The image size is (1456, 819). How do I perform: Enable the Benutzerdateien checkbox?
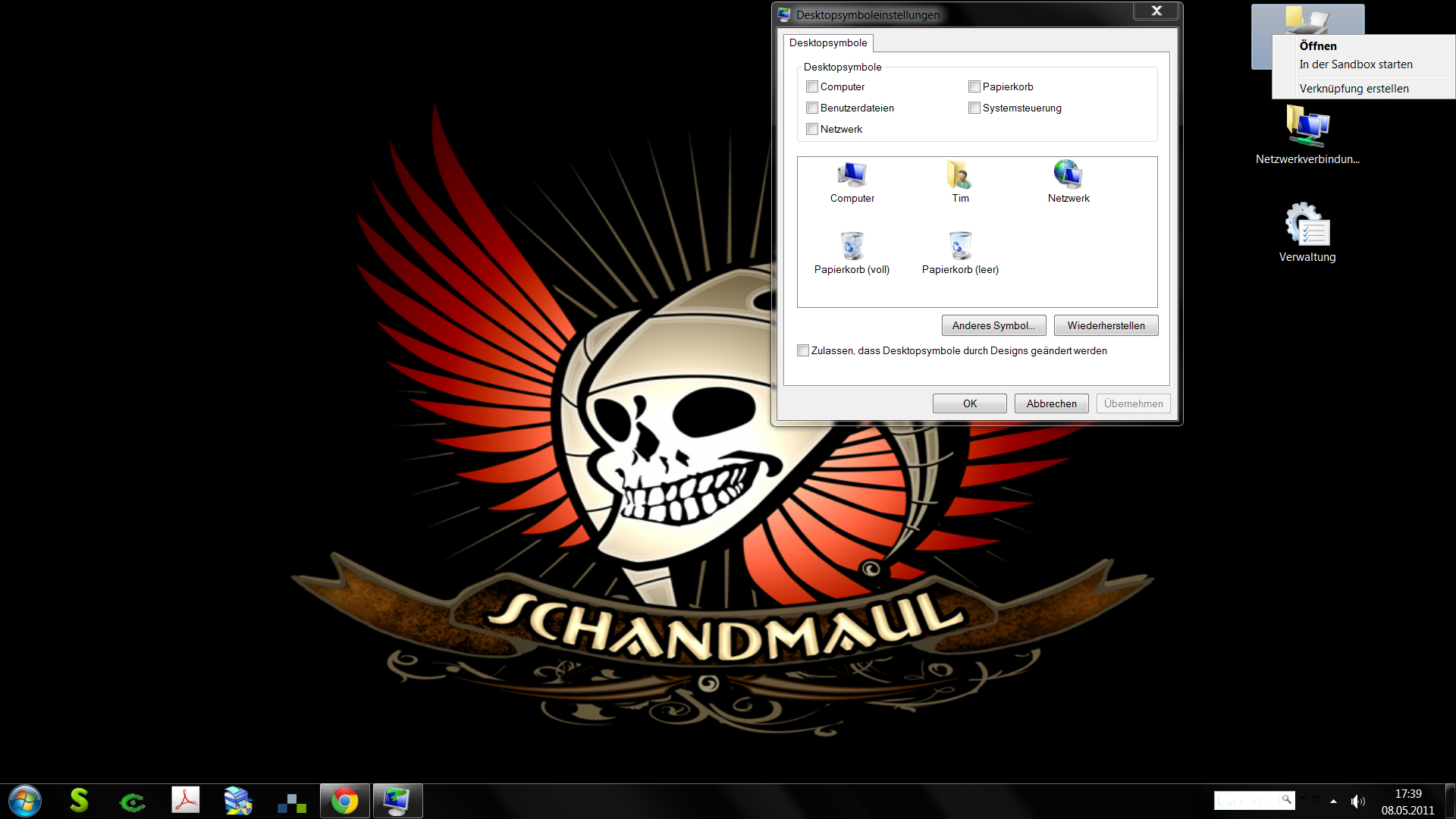[812, 108]
